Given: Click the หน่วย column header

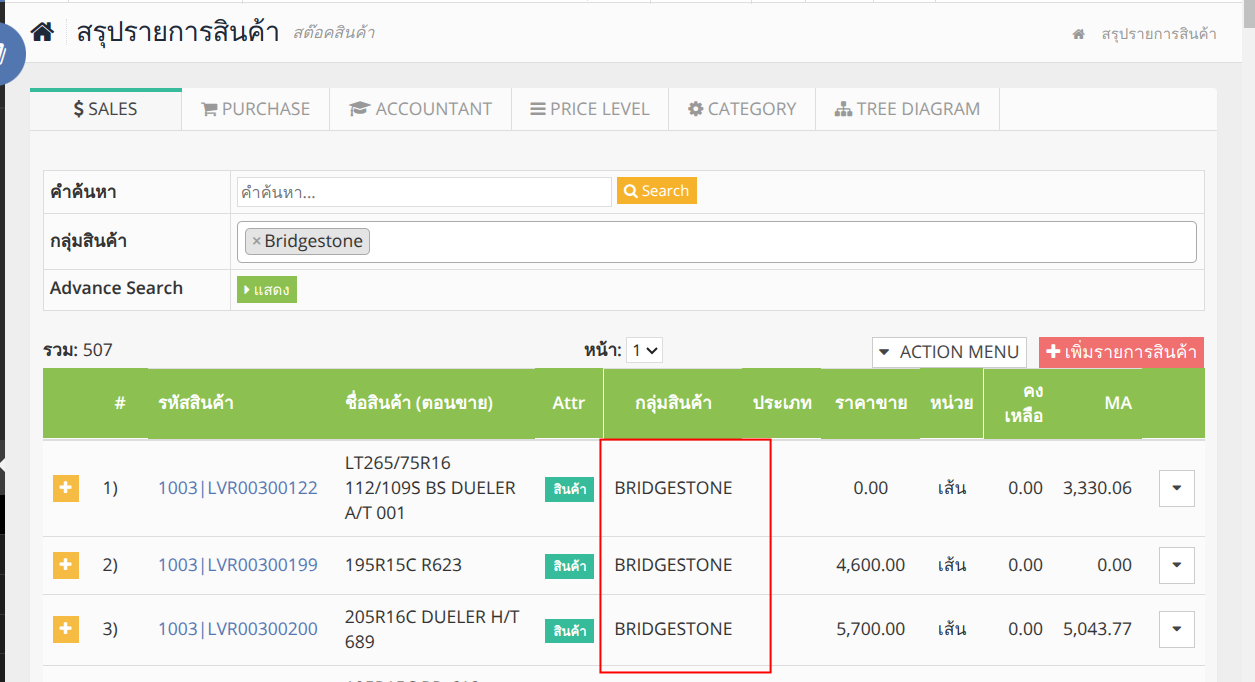Looking at the screenshot, I should (x=952, y=404).
